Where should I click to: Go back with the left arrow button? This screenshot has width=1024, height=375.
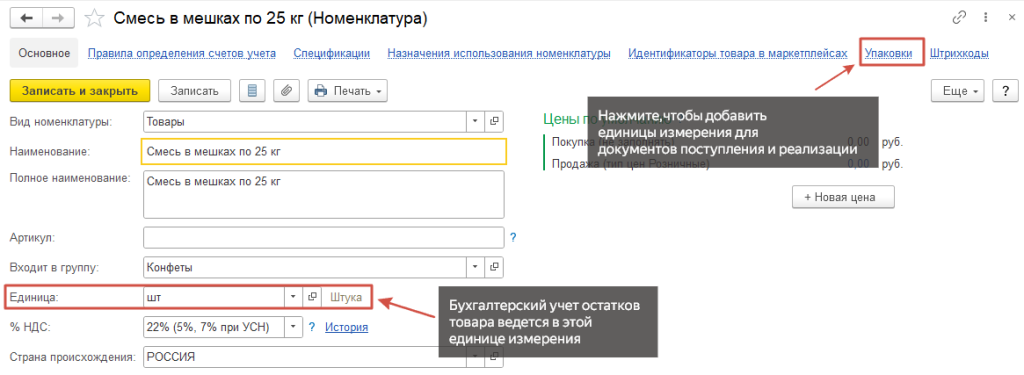[26, 18]
